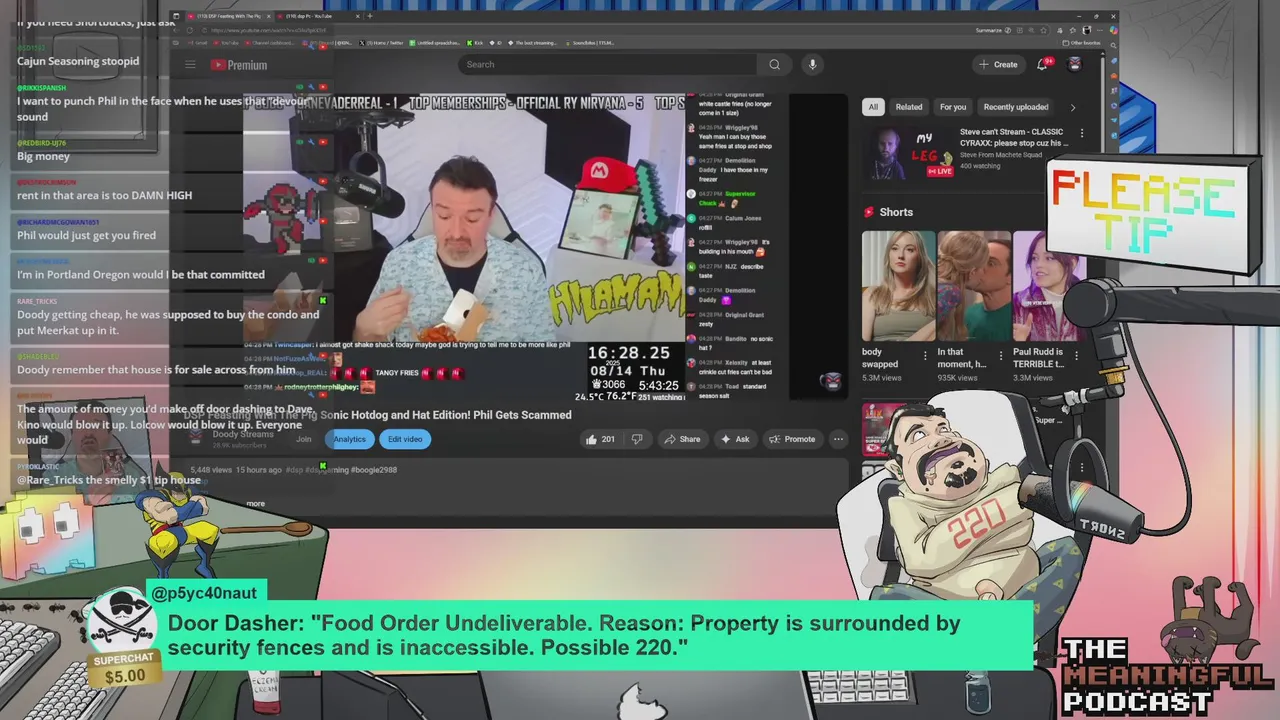Click the new tab plus button in browser
This screenshot has width=1280, height=720.
[x=370, y=16]
